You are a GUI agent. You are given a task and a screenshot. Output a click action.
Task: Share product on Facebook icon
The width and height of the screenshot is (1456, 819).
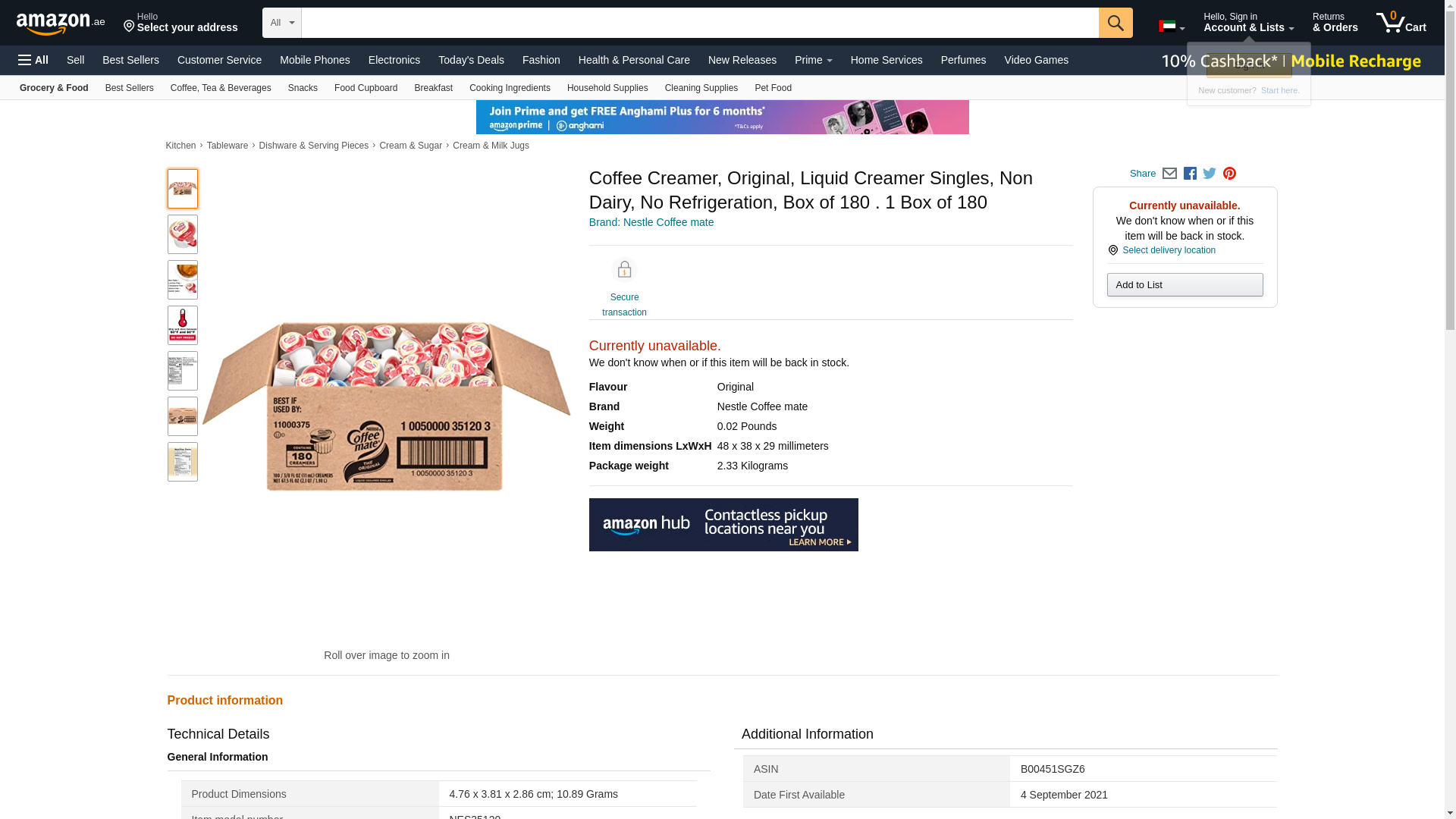(x=1190, y=174)
